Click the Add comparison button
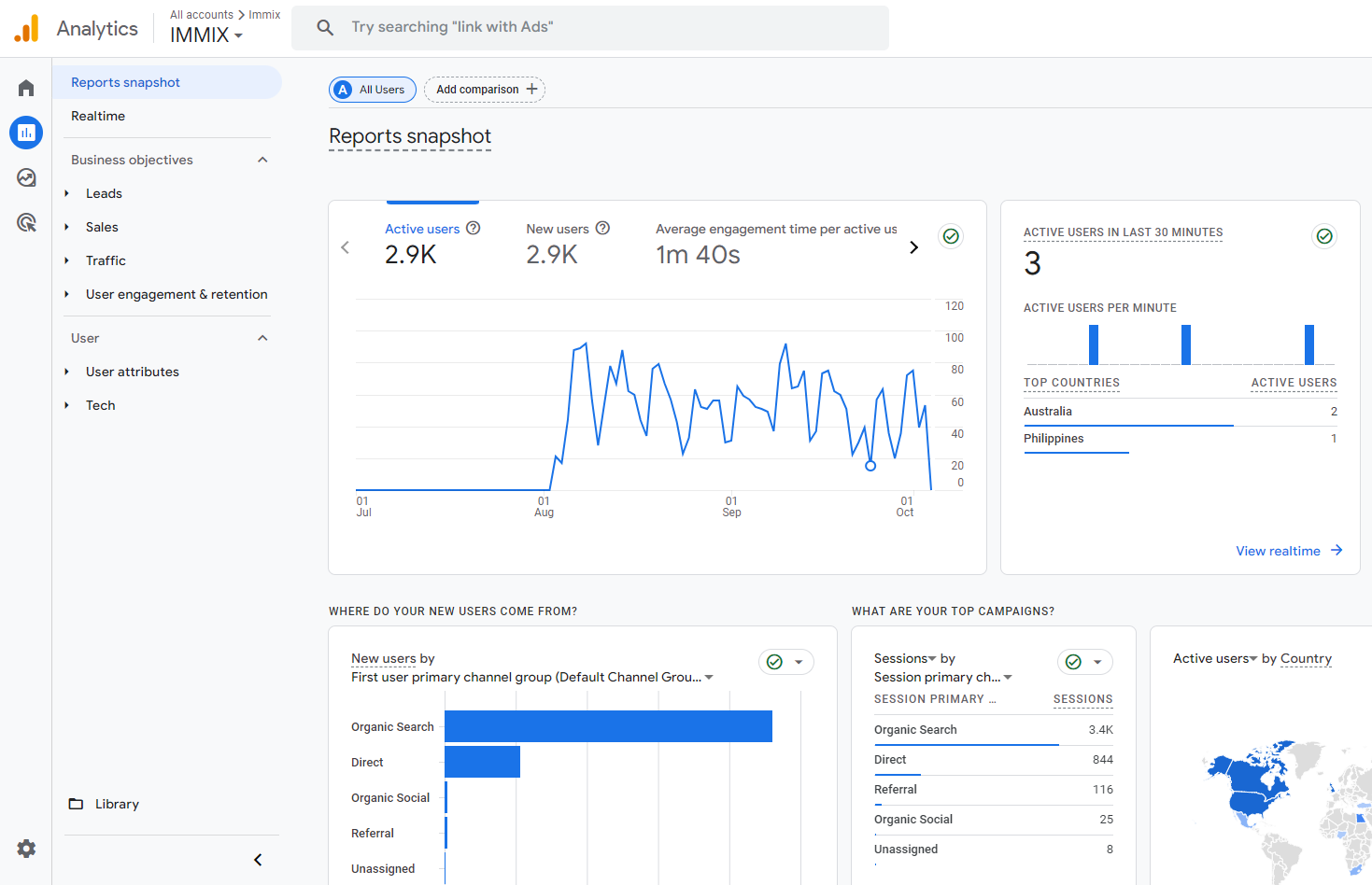 pos(485,90)
